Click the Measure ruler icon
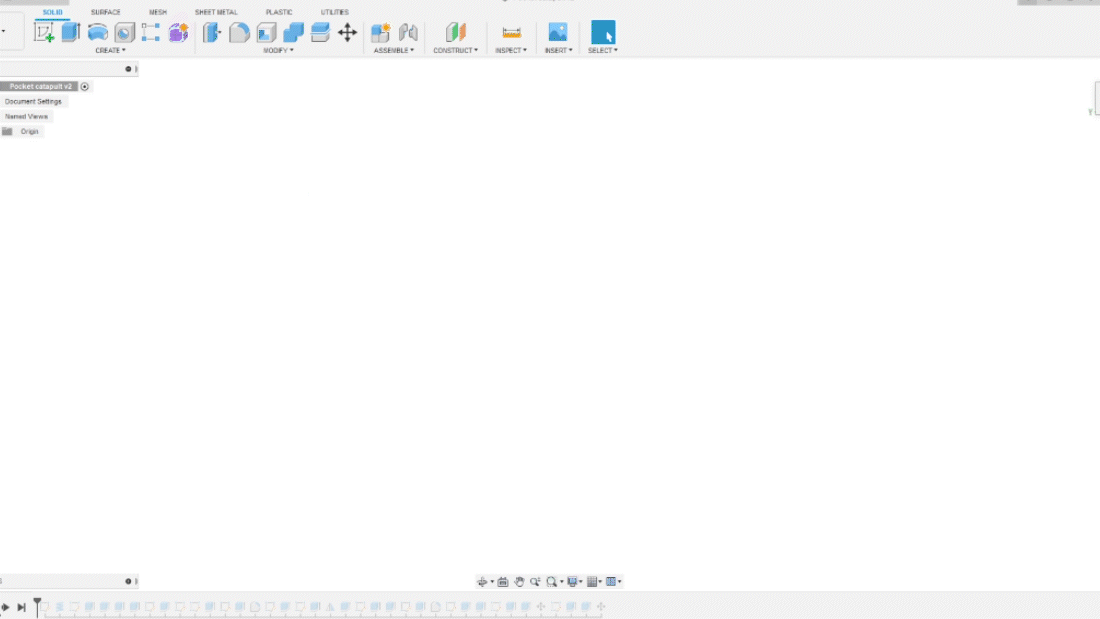The height and width of the screenshot is (619, 1100). (511, 32)
